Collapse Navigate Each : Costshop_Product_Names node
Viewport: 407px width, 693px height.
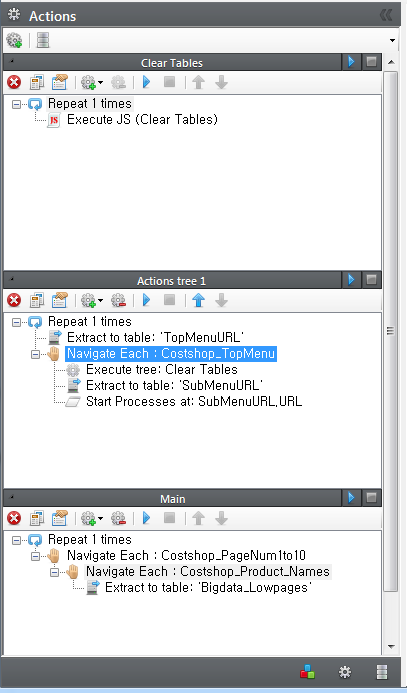point(54,572)
